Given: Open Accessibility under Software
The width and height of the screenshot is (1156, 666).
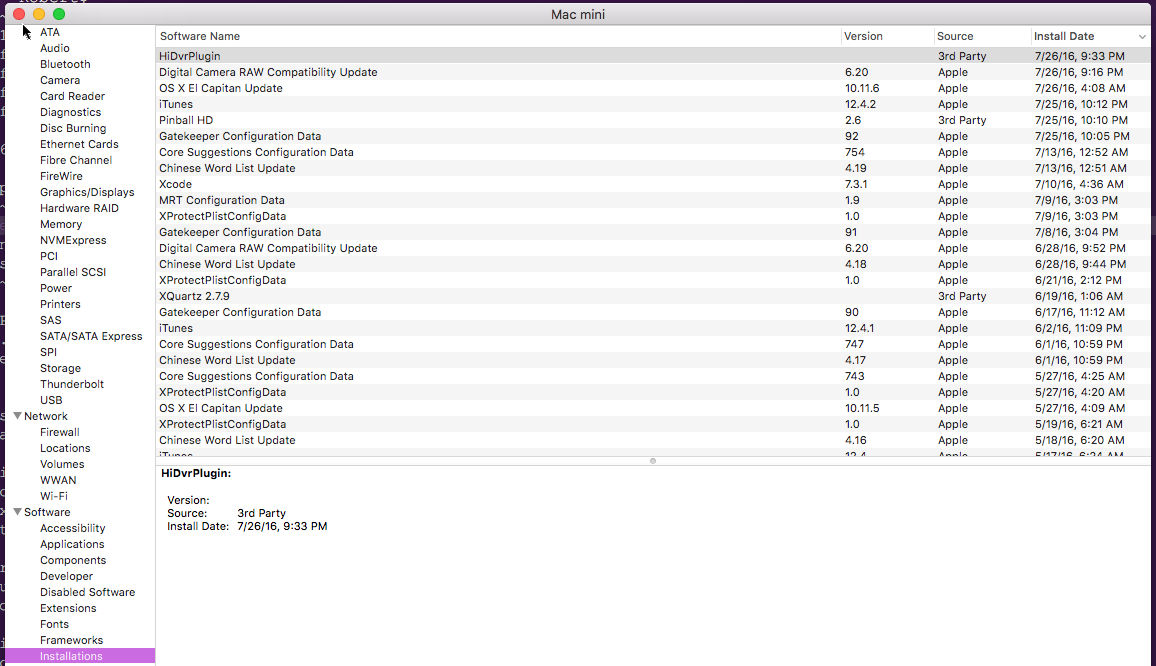Looking at the screenshot, I should pos(72,528).
